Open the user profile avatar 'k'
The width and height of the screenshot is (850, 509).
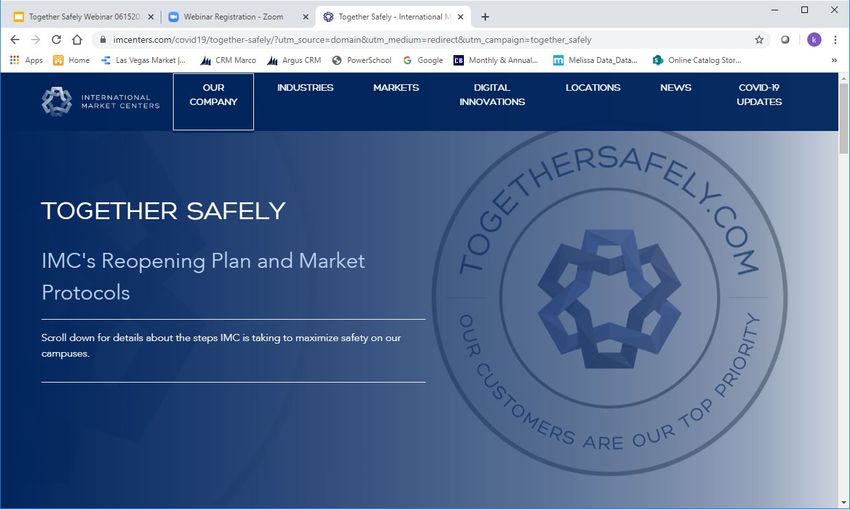(814, 40)
